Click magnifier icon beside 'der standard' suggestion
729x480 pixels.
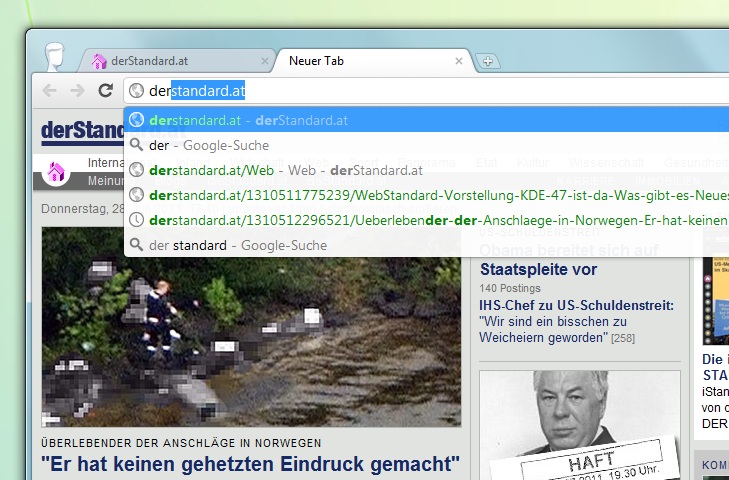coord(136,244)
